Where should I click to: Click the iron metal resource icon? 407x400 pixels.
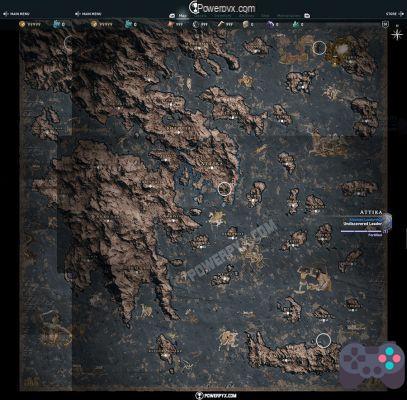coord(196,24)
